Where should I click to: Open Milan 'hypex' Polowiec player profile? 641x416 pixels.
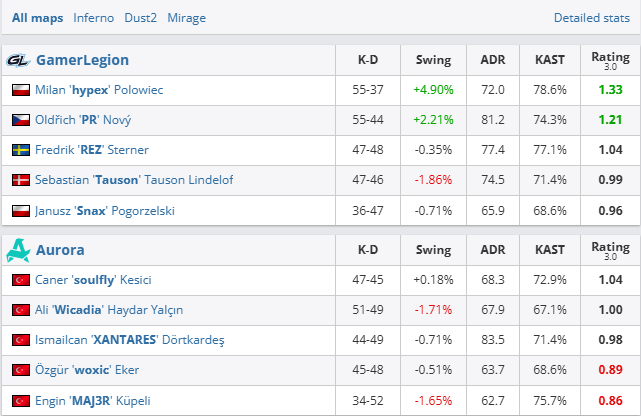click(99, 90)
